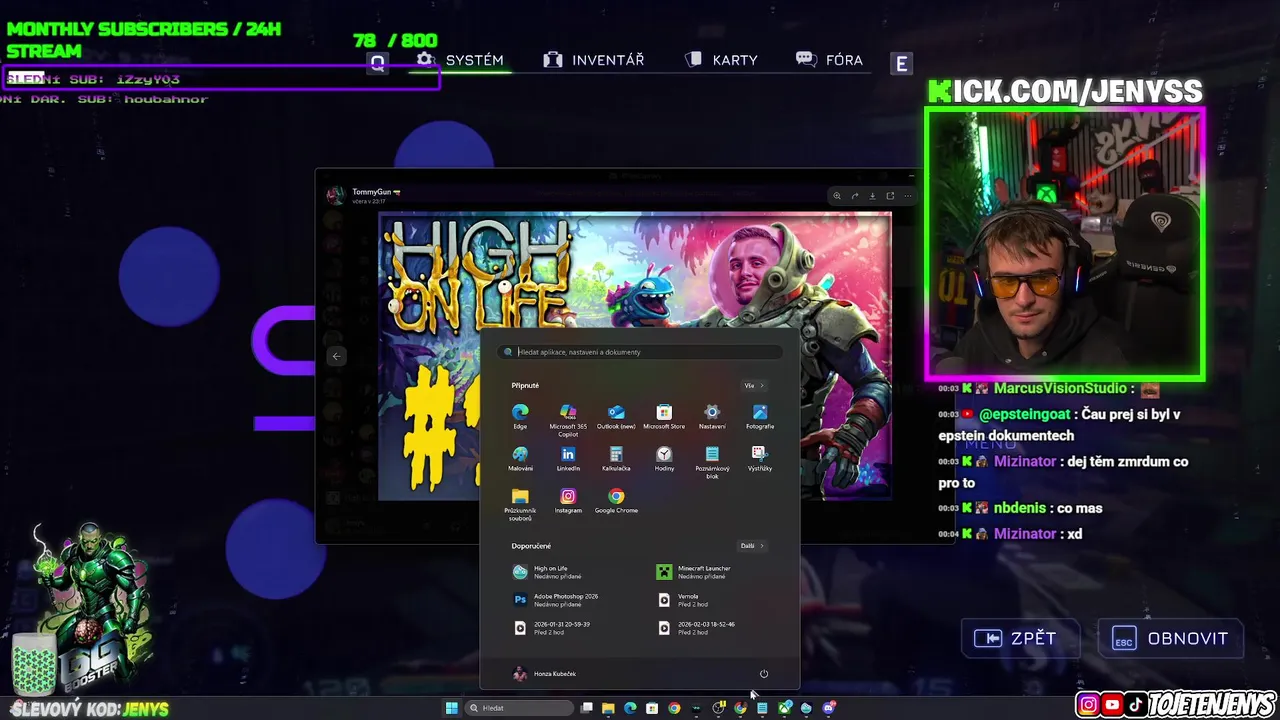Launch Microsoft 365 Copilot pinned app
Image resolution: width=1280 pixels, height=720 pixels.
pyautogui.click(x=568, y=420)
